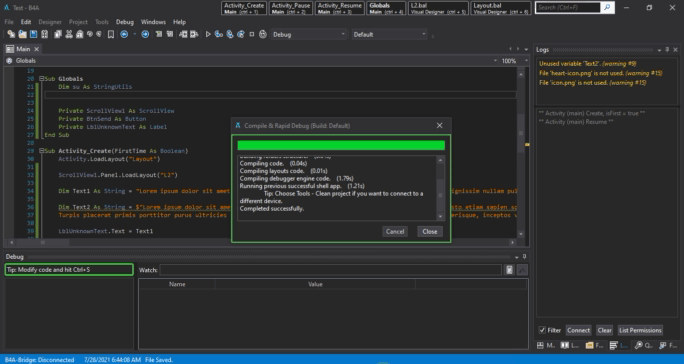The width and height of the screenshot is (684, 364).
Task: Jump to Activity_Resume shortcut tab
Action: click(x=339, y=8)
